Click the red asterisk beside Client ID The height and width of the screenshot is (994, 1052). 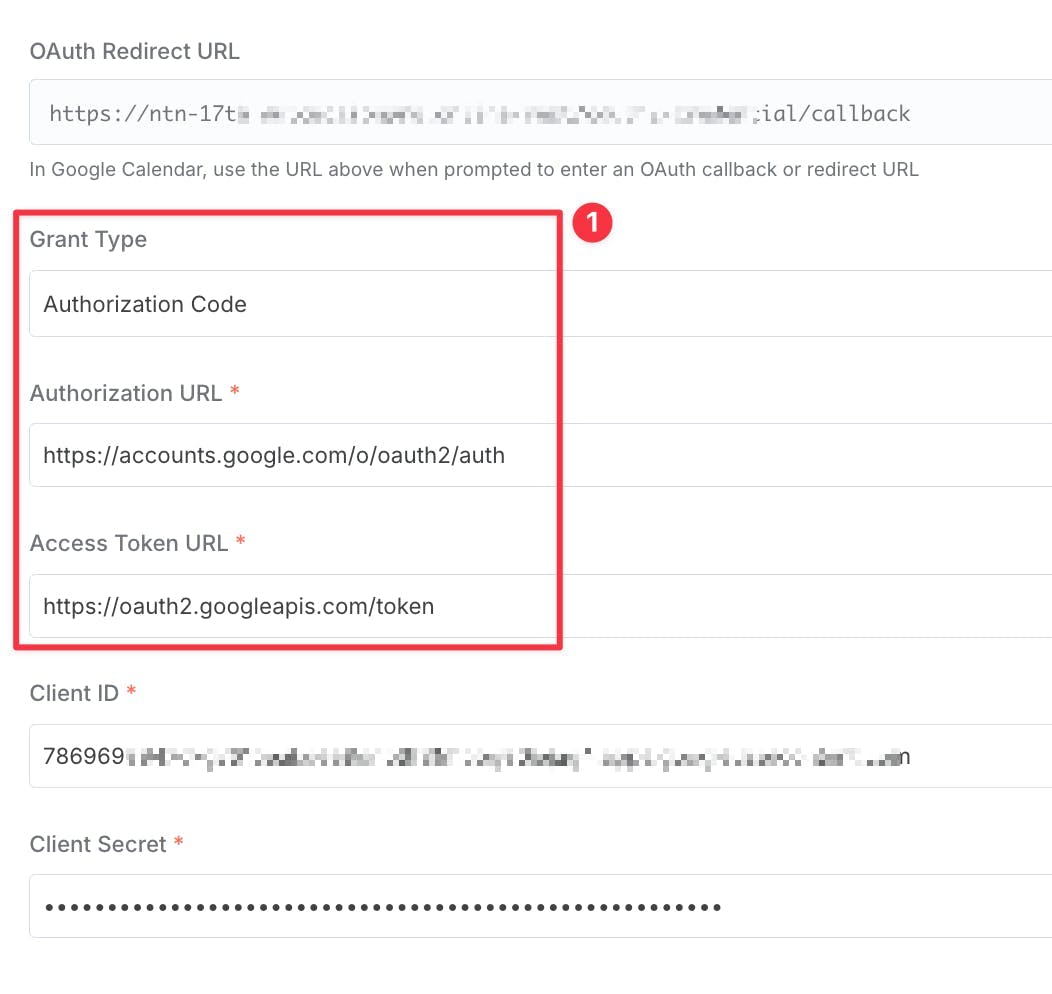pos(132,691)
